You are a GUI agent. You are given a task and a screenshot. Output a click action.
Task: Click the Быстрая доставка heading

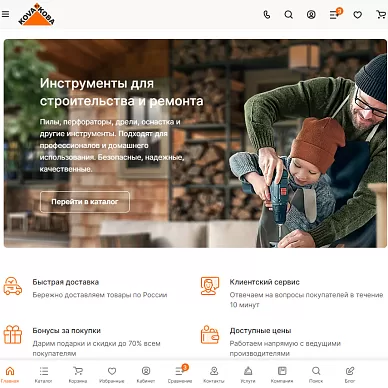coord(66,282)
